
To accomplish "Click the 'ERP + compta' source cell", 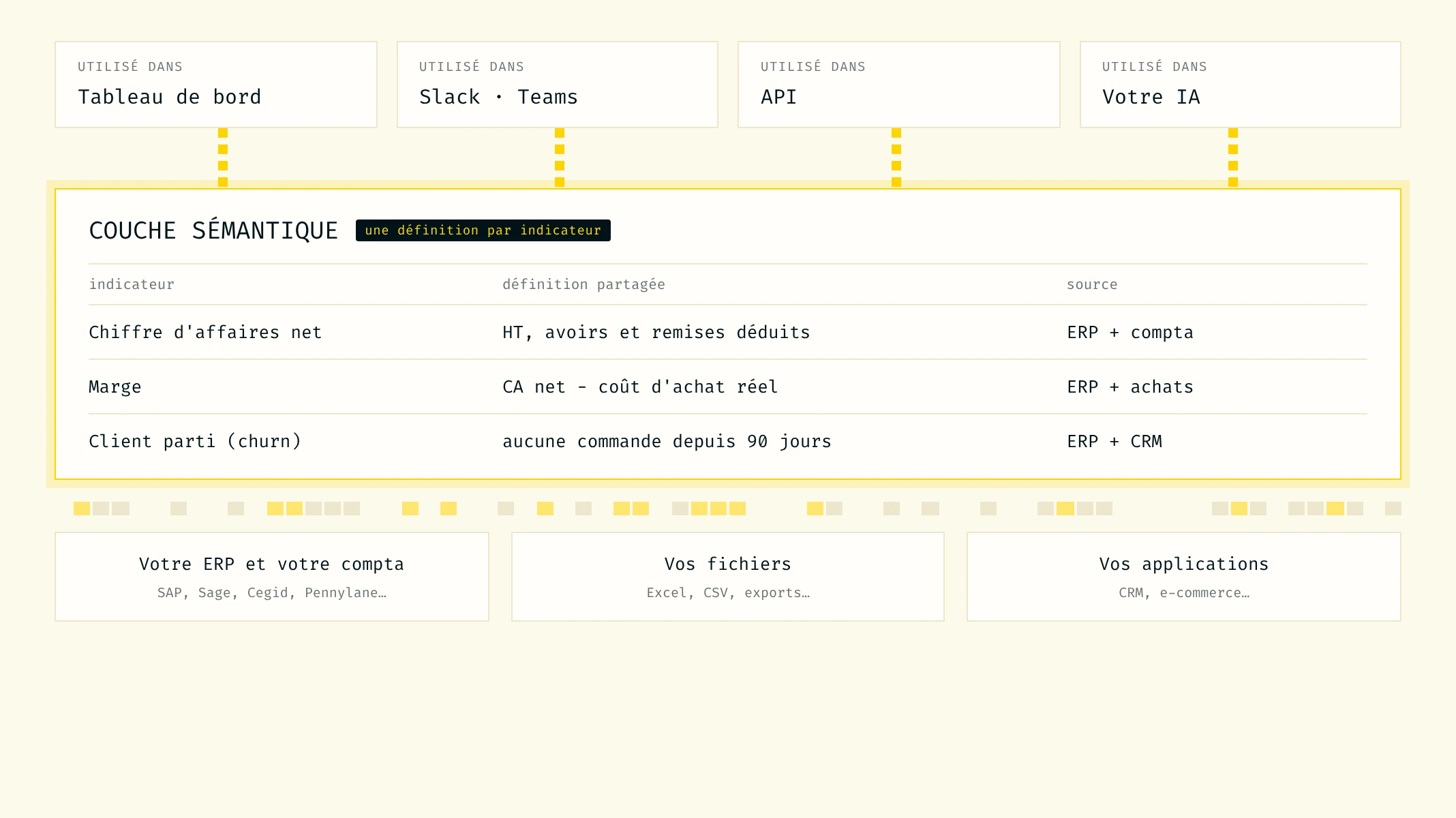I will [x=1130, y=332].
